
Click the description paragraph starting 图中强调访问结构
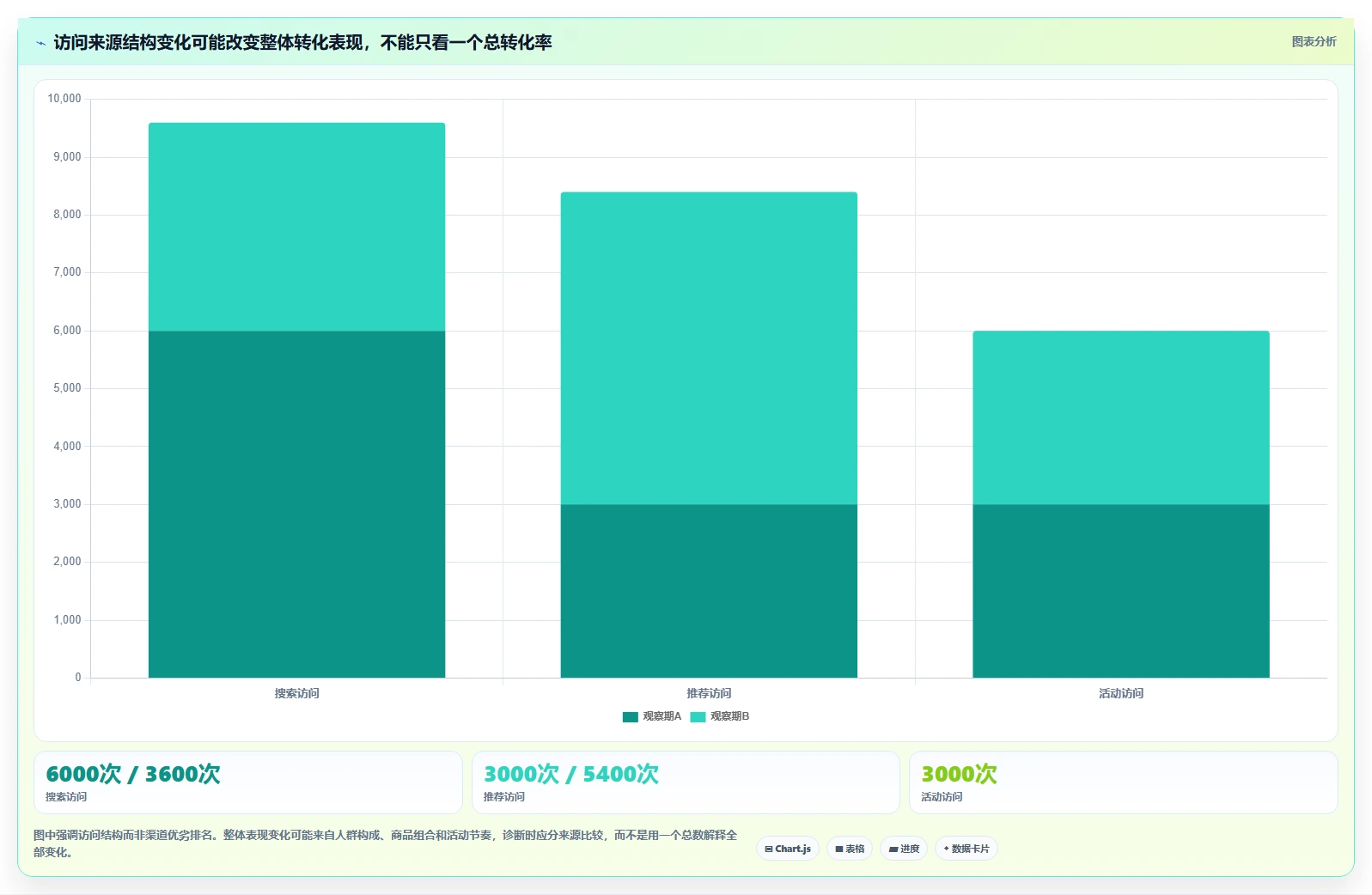tap(385, 843)
